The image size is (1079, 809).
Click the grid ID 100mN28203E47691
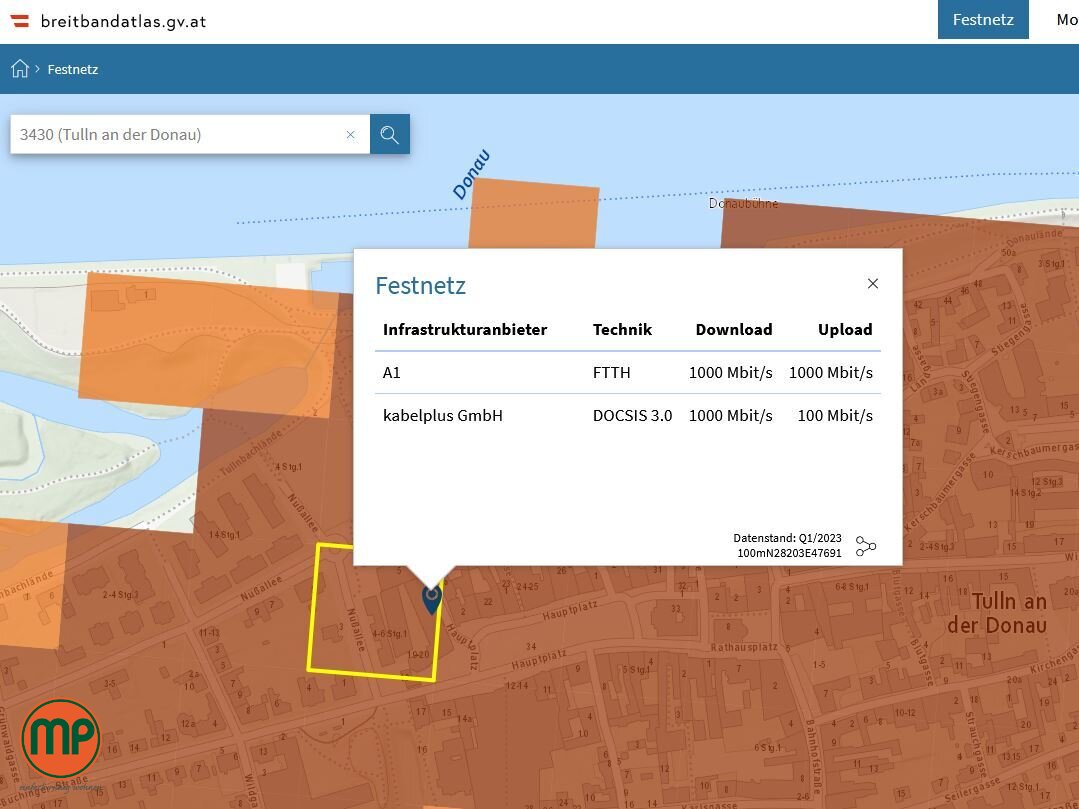(x=789, y=553)
